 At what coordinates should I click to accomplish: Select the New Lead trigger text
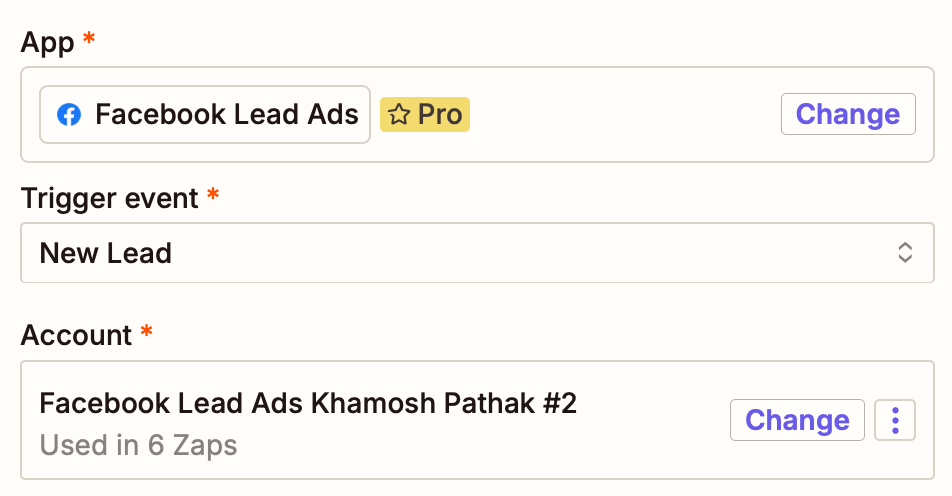point(105,253)
